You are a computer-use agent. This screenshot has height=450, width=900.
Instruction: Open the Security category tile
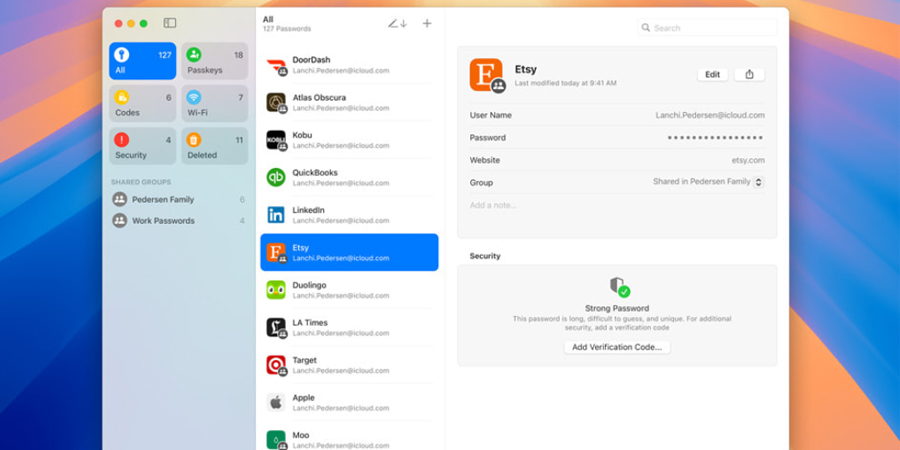pos(142,146)
